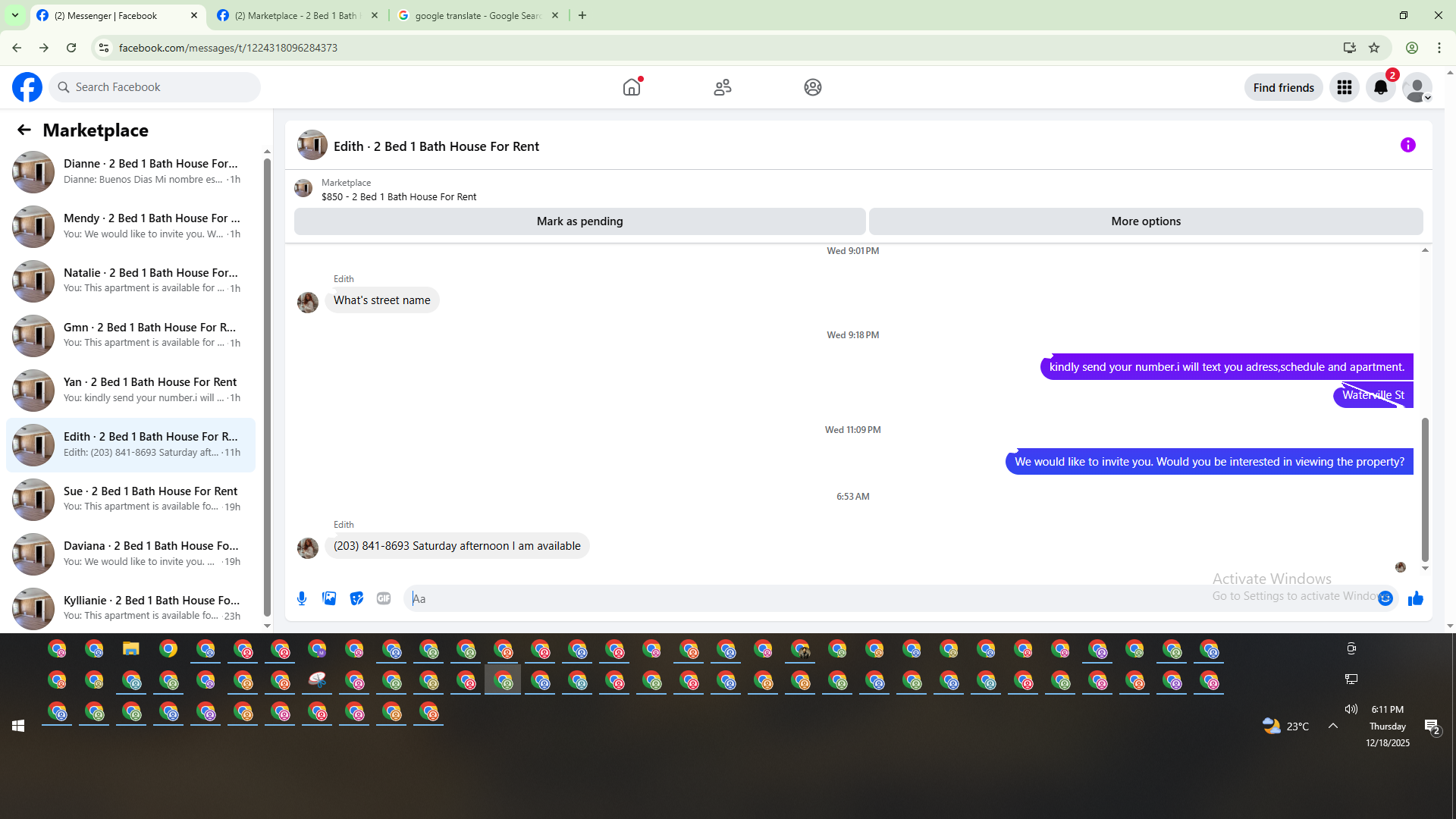Open File Explorer from the taskbar
Image resolution: width=1456 pixels, height=819 pixels.
[131, 649]
